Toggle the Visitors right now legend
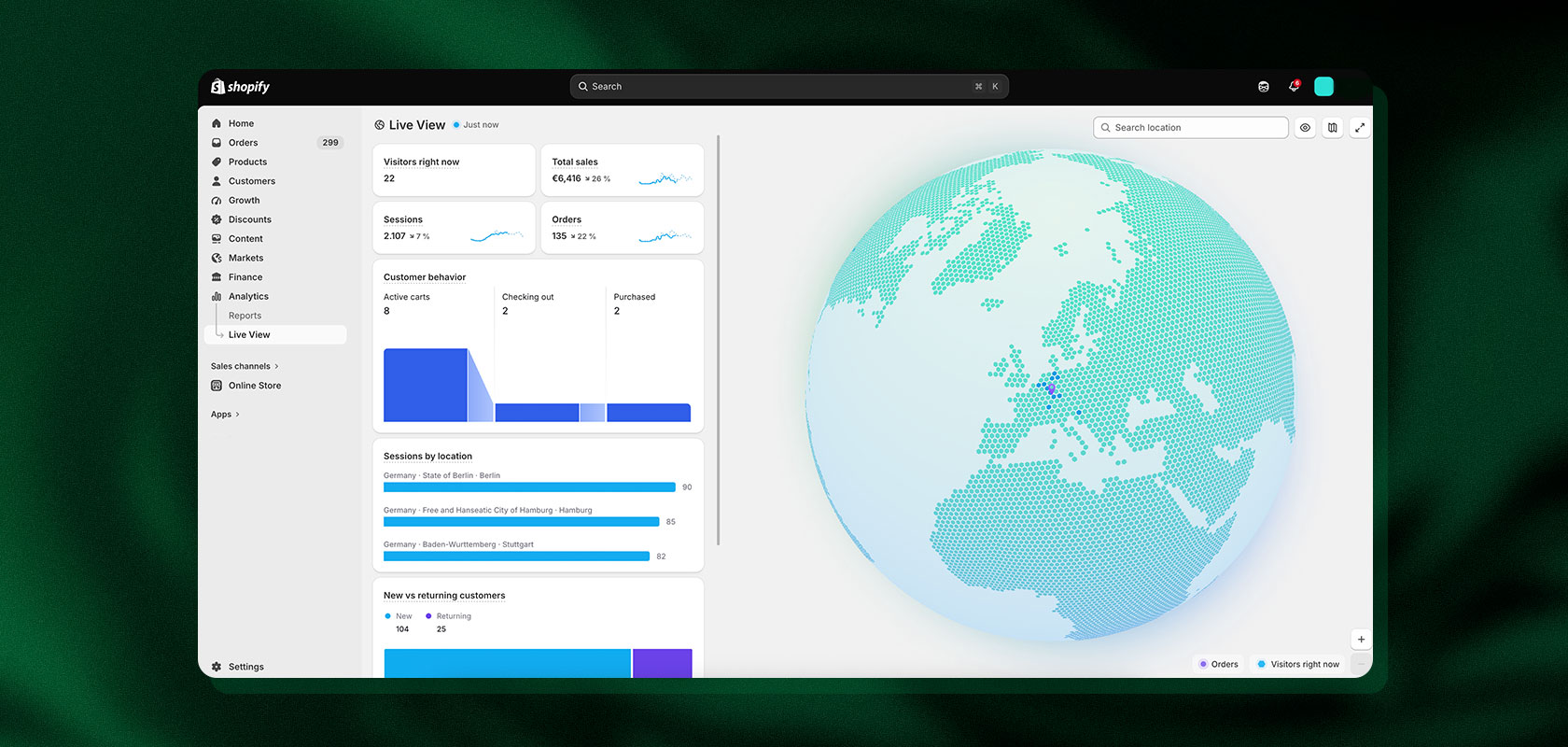The image size is (1568, 747). point(1298,664)
